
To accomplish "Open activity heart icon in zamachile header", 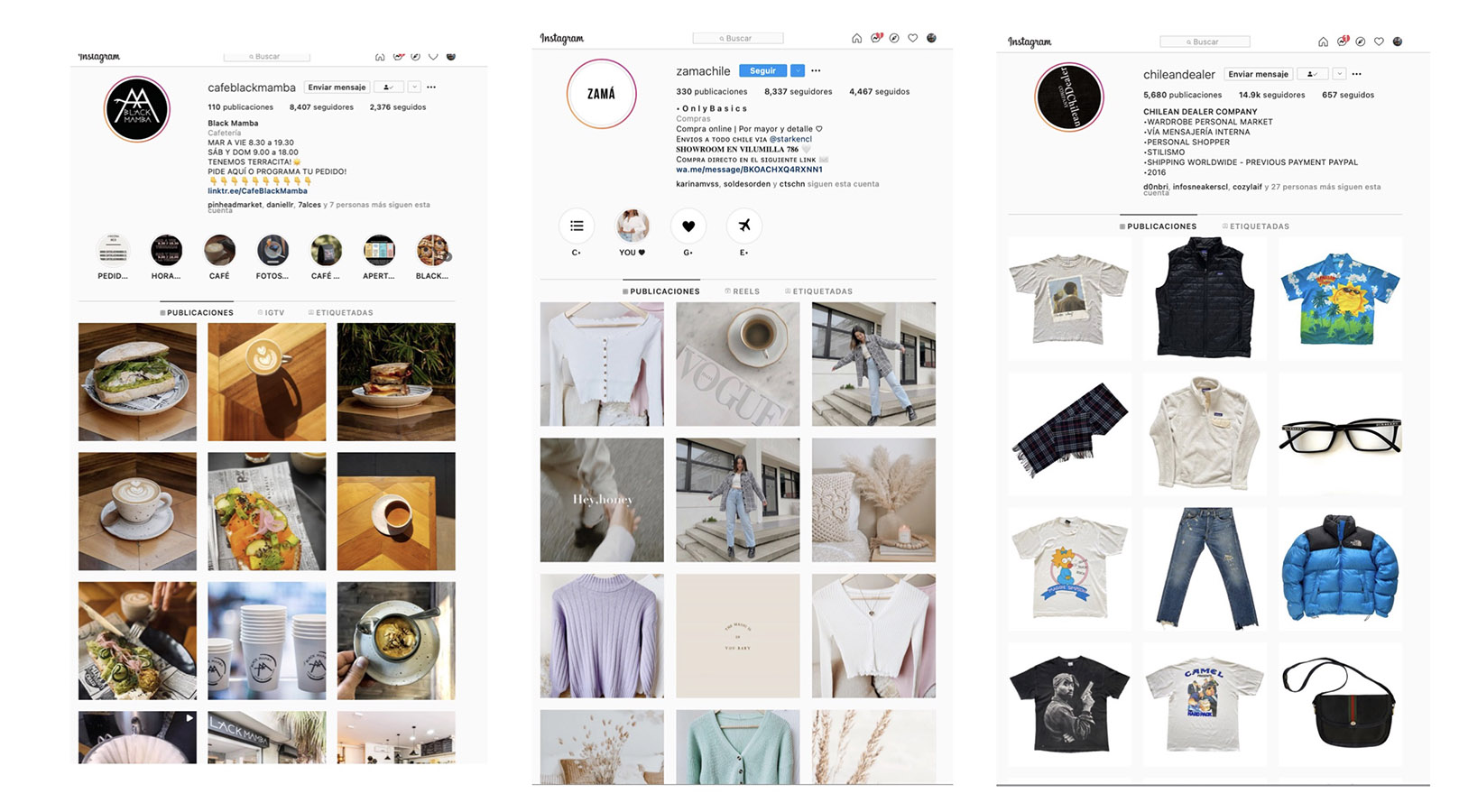I will click(912, 38).
